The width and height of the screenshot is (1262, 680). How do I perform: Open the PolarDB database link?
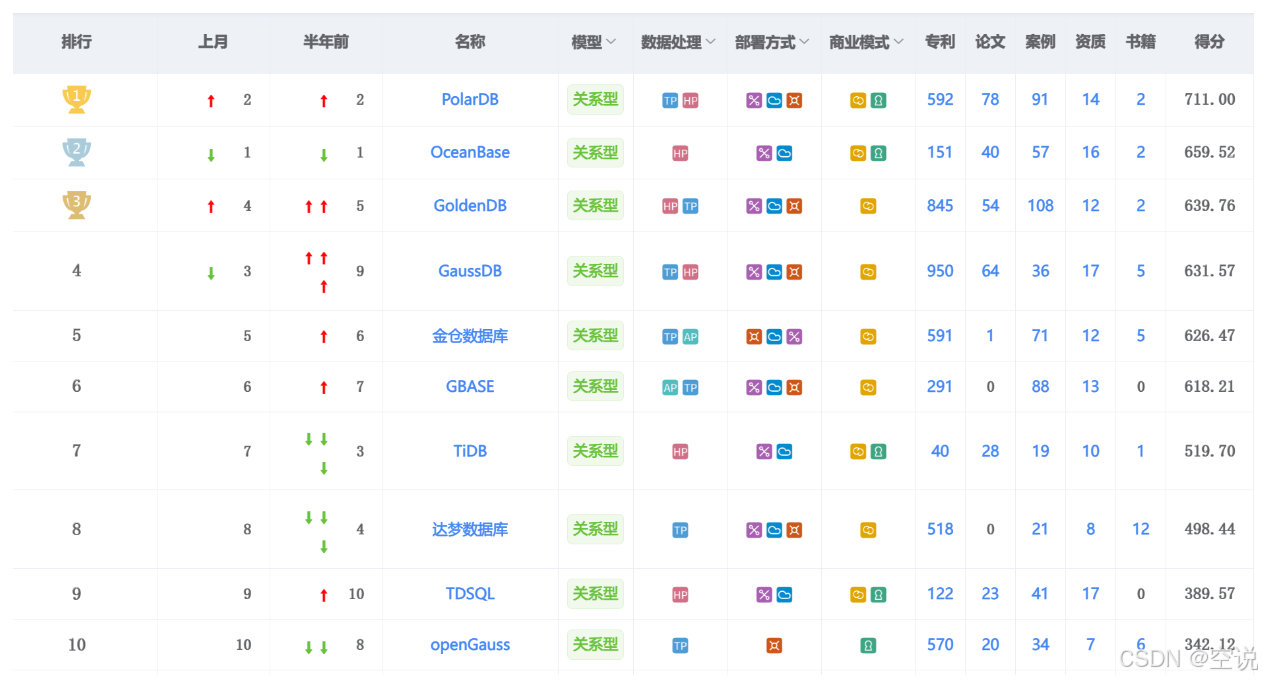[470, 99]
